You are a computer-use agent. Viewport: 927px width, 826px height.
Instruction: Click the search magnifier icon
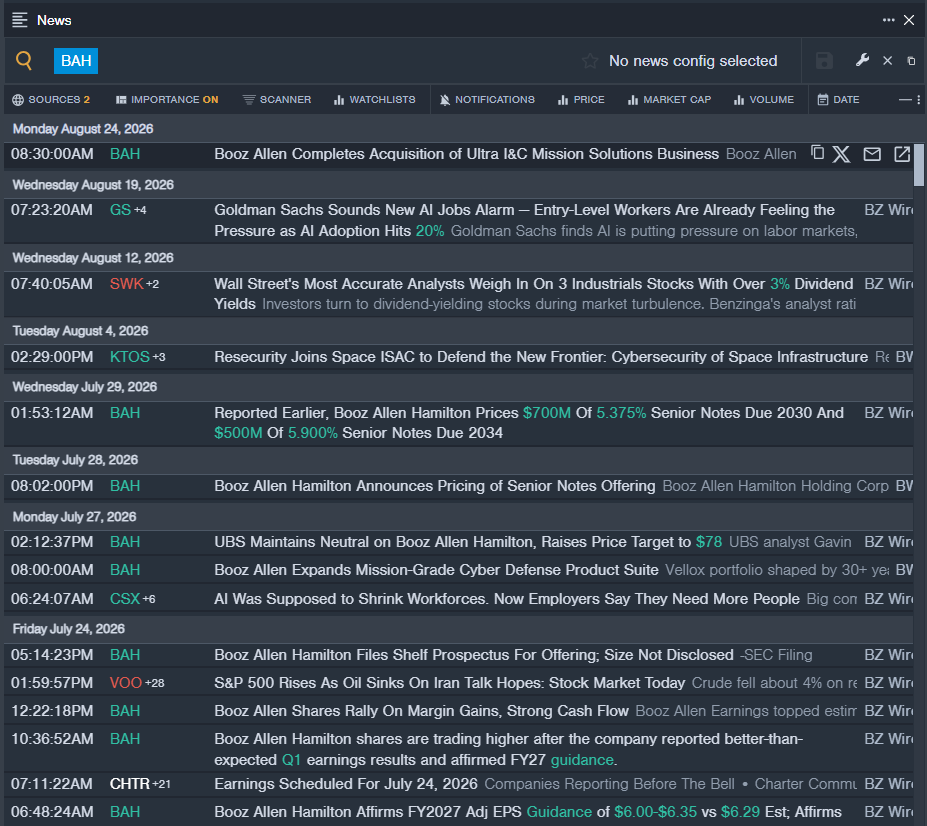click(24, 60)
